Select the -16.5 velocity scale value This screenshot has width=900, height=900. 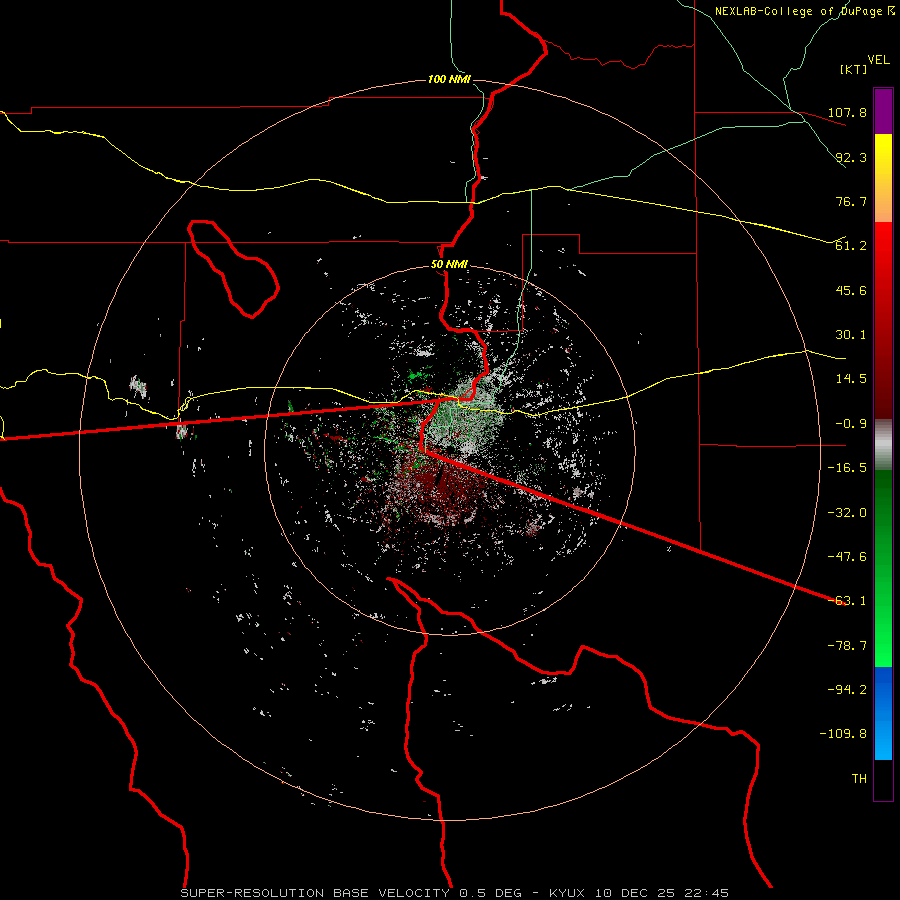(847, 468)
